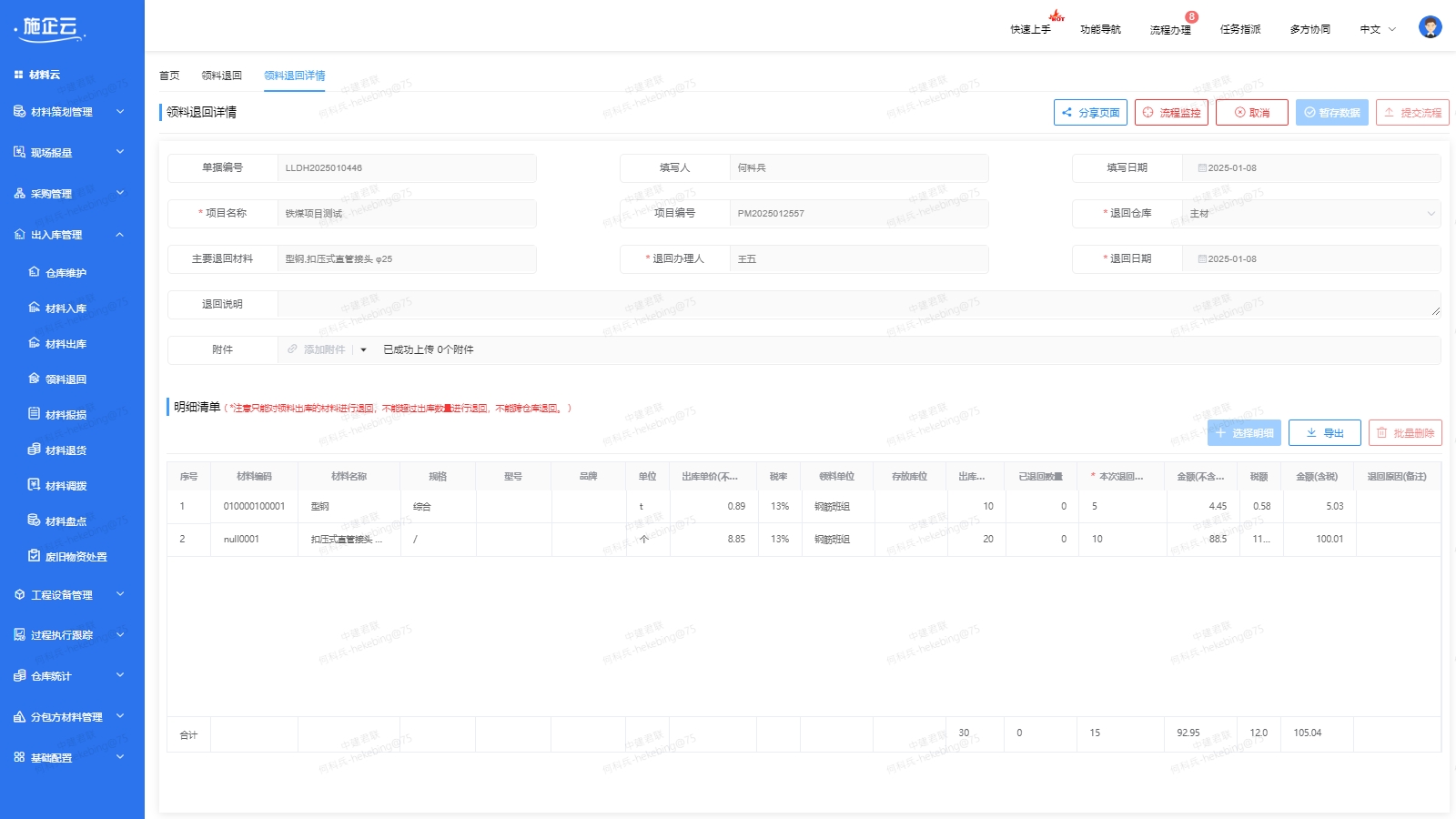Open 中文 language dropdown
Screen dimensions: 1456x819
click(1377, 29)
